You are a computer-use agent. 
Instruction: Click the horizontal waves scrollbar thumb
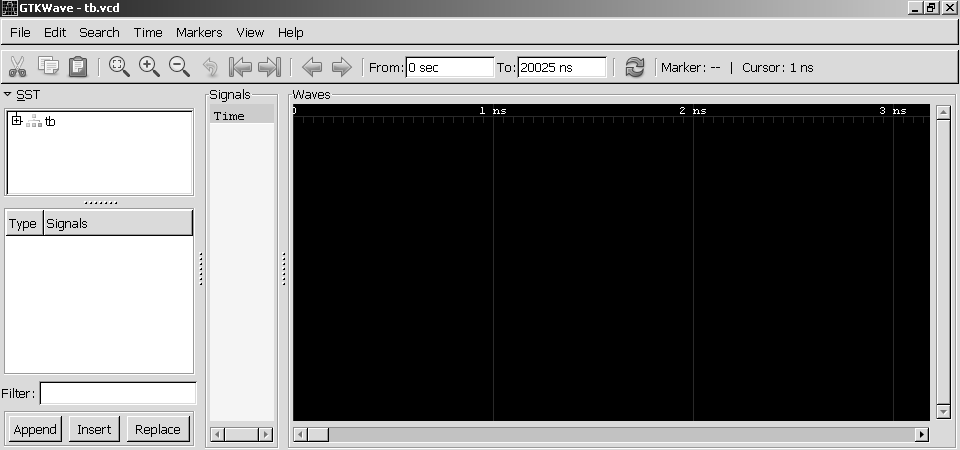coord(317,435)
